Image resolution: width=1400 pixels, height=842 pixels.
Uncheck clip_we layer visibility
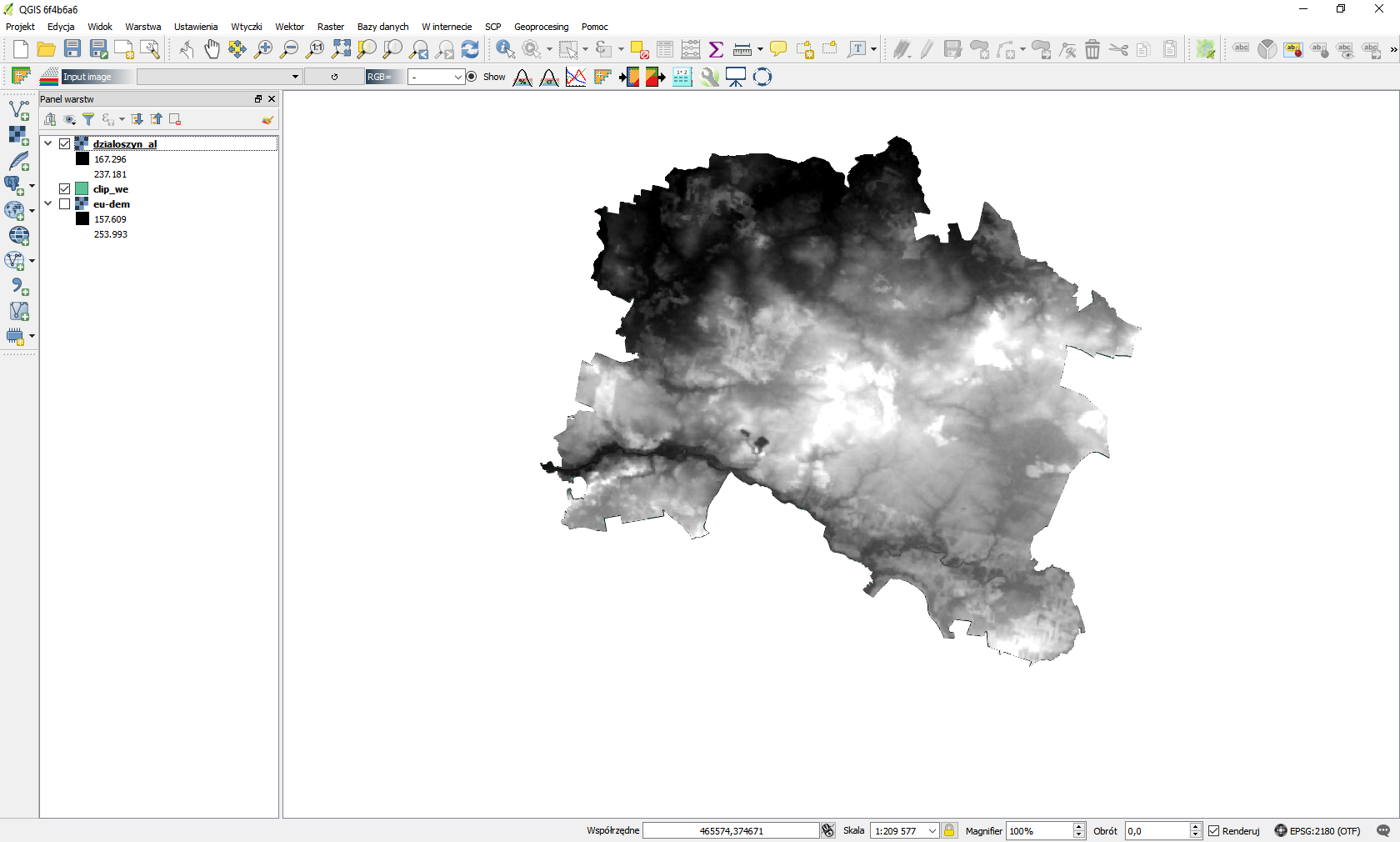click(x=64, y=189)
